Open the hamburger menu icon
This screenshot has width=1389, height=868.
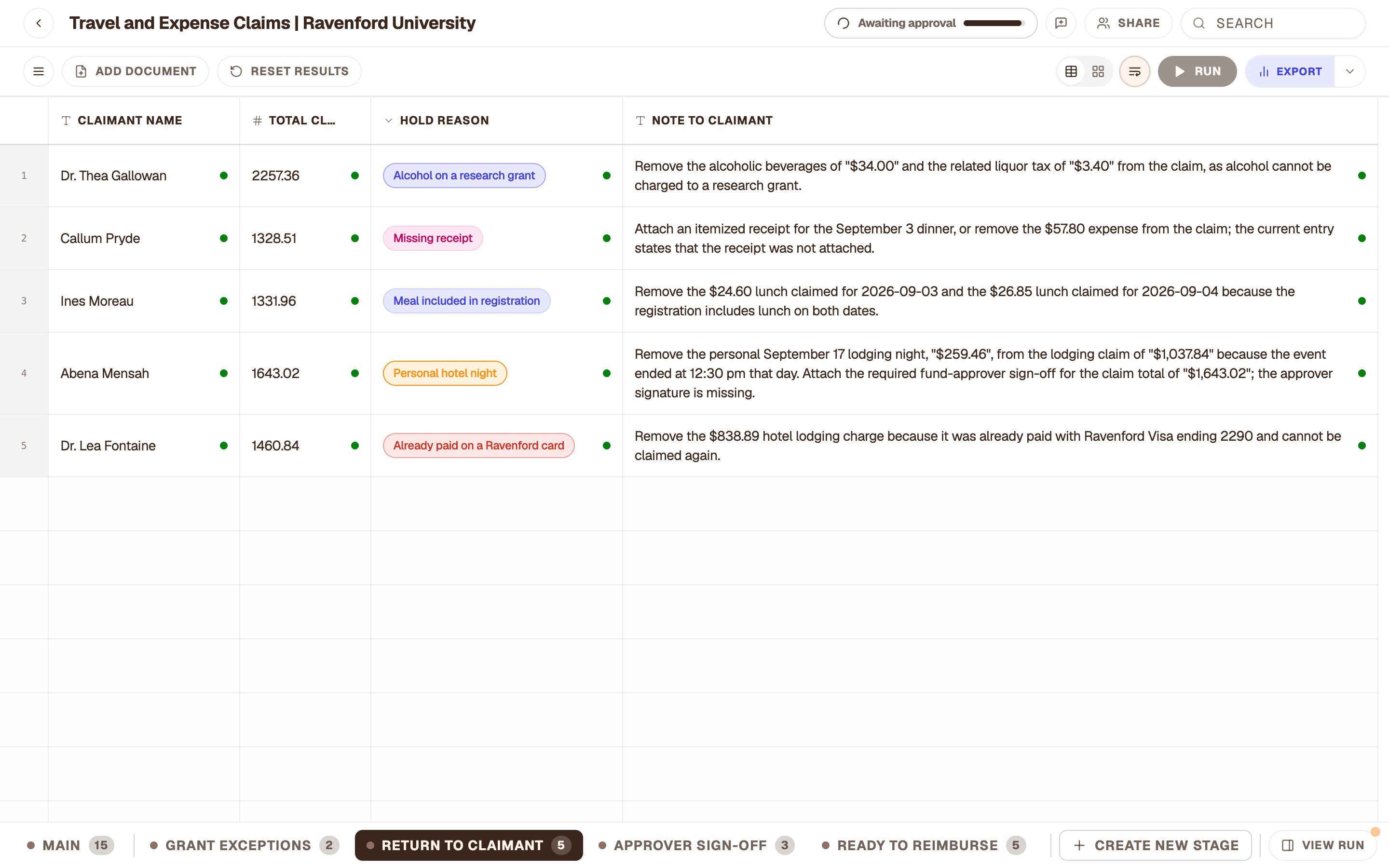coord(39,71)
